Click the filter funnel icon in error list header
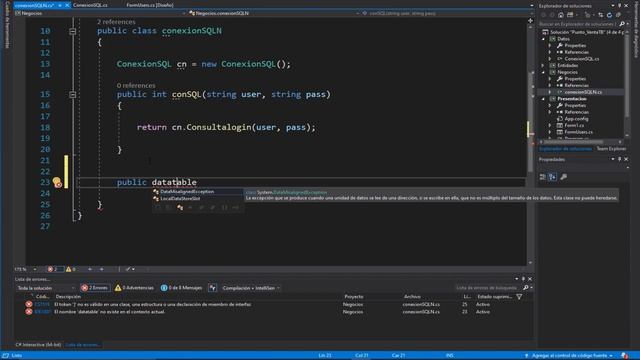The width and height of the screenshot is (640, 360). [x=519, y=297]
